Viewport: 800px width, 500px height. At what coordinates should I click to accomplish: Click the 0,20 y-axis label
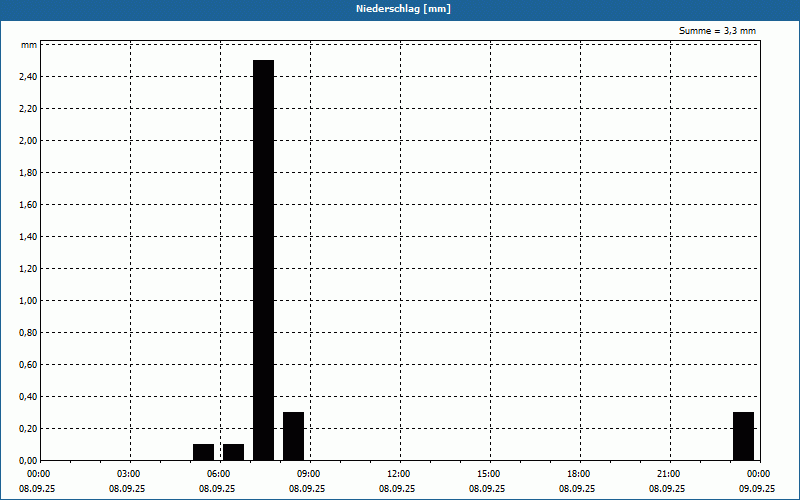tap(28, 429)
